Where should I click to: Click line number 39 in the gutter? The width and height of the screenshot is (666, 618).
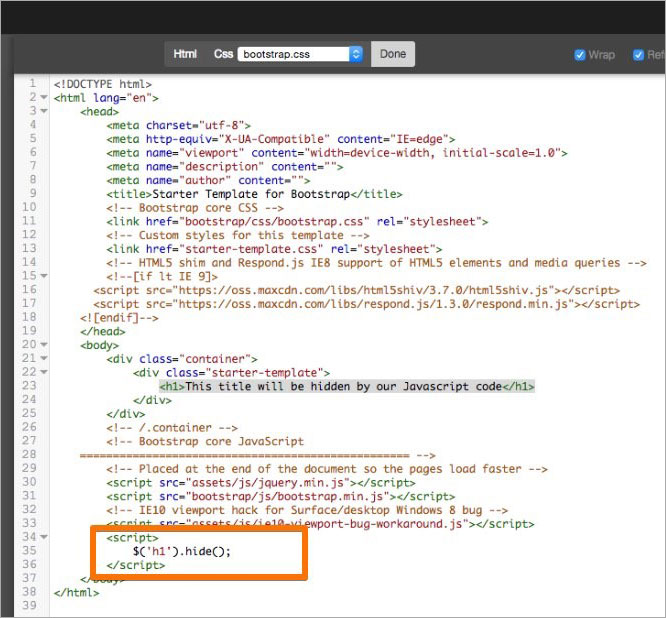[29, 605]
